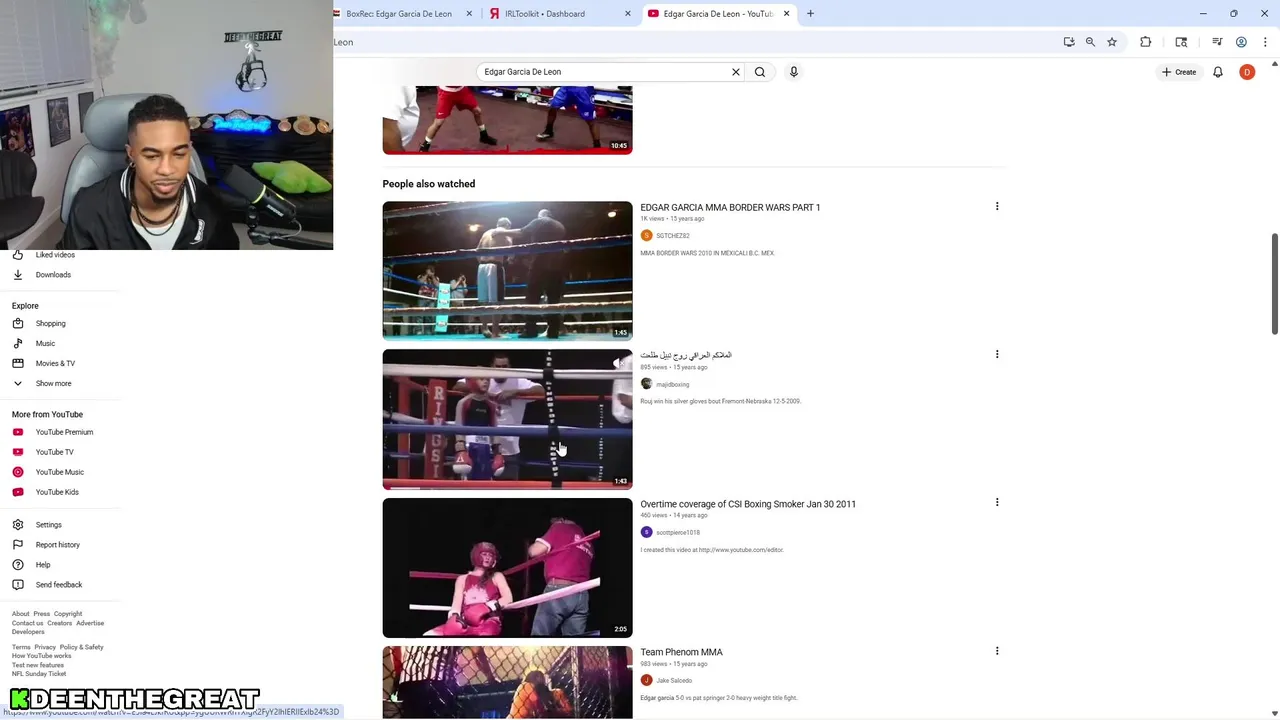The width and height of the screenshot is (1280, 720).
Task: Open How YouTube works footer link
Action: pyautogui.click(x=42, y=656)
